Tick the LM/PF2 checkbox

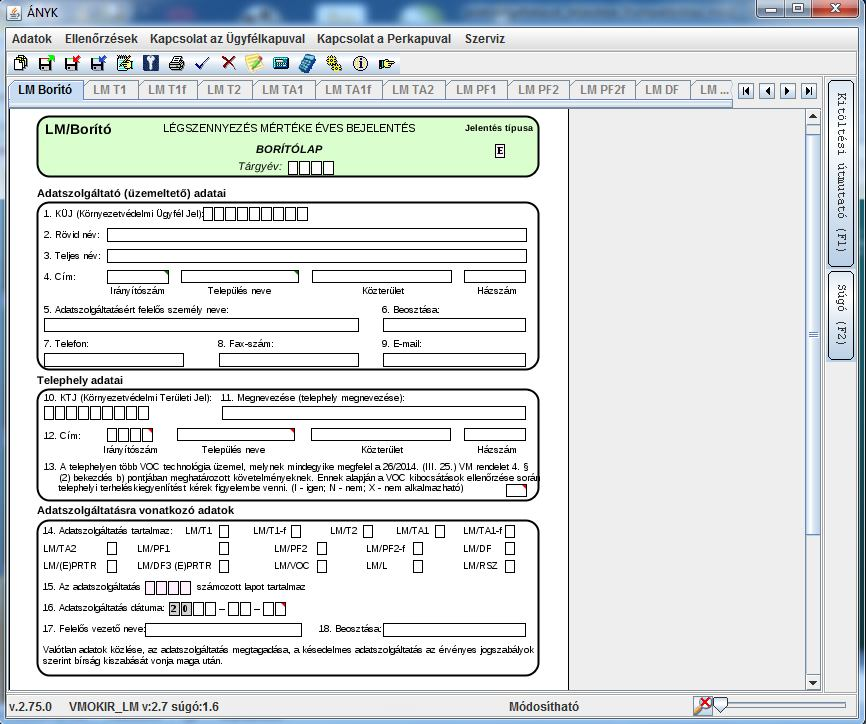[x=322, y=548]
